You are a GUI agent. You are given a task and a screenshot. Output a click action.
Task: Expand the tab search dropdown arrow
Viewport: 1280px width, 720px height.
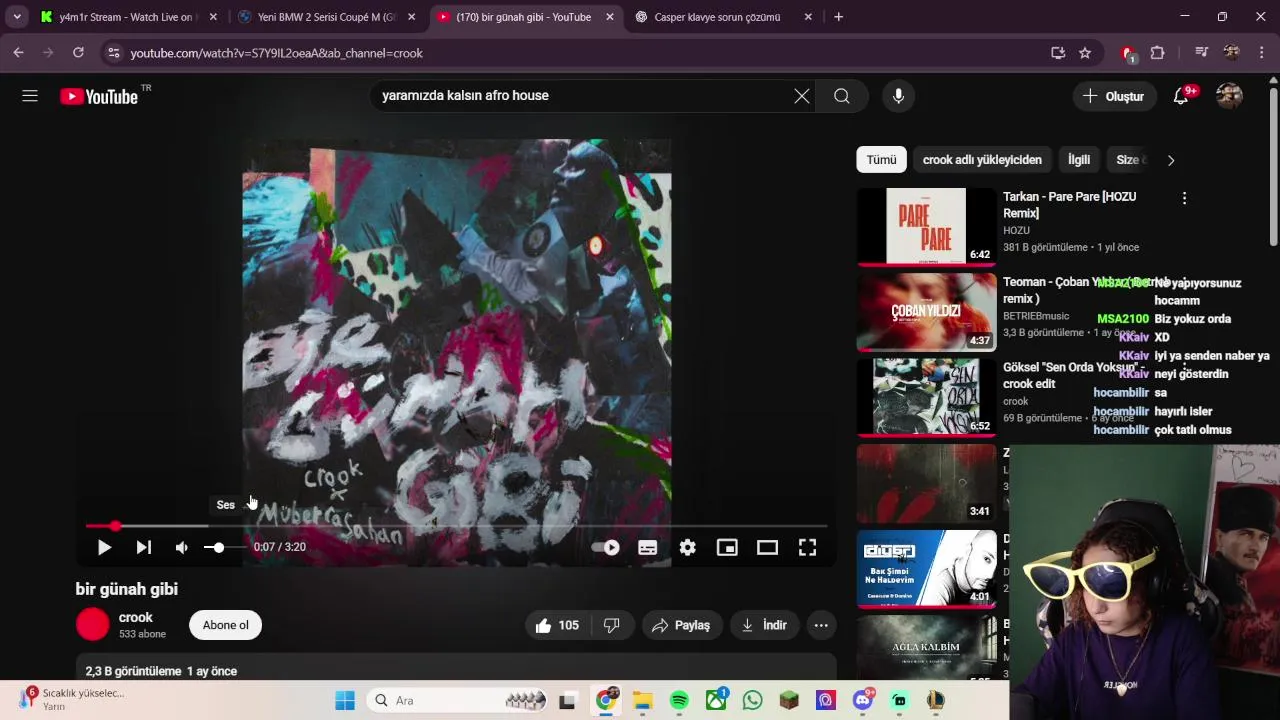[16, 17]
